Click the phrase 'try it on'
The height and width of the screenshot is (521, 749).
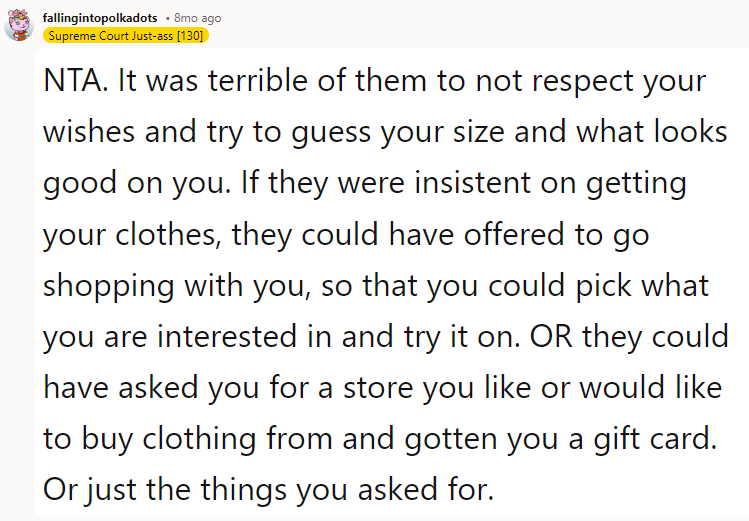coord(457,337)
